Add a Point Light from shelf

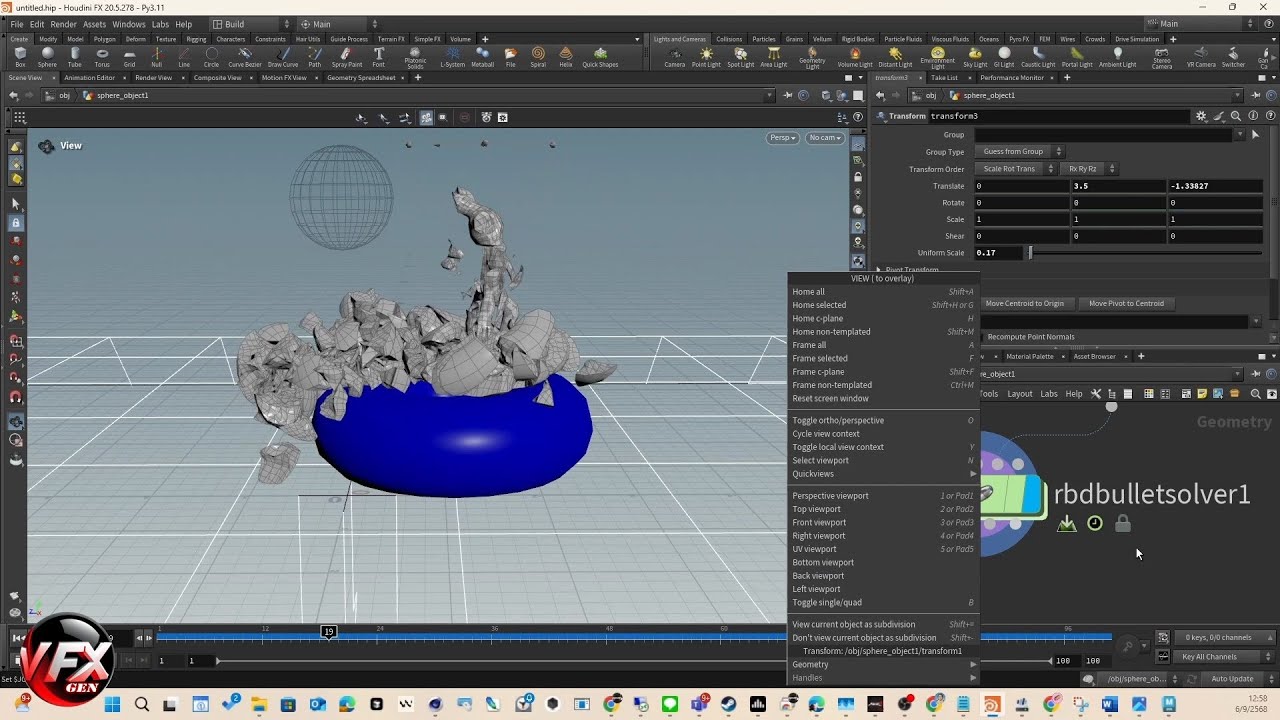[706, 57]
